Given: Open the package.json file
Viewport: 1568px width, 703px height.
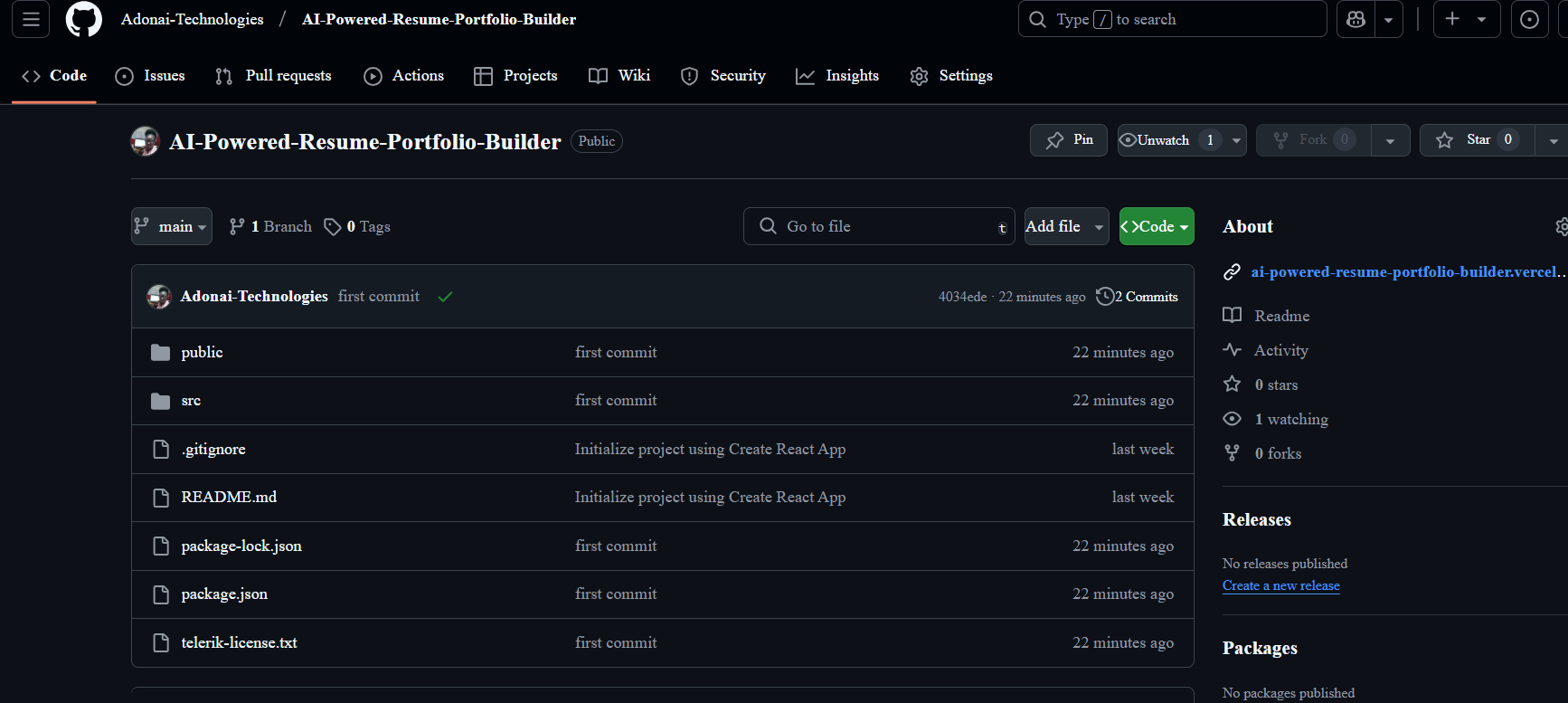Looking at the screenshot, I should (x=224, y=594).
